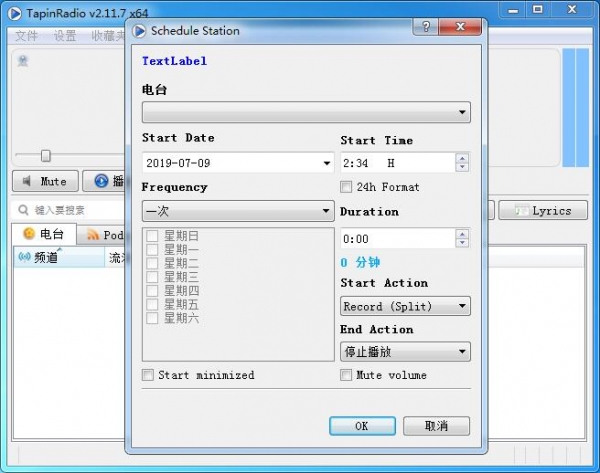This screenshot has width=600, height=473.
Task: Maximize the TapinRadio window
Action: point(538,10)
